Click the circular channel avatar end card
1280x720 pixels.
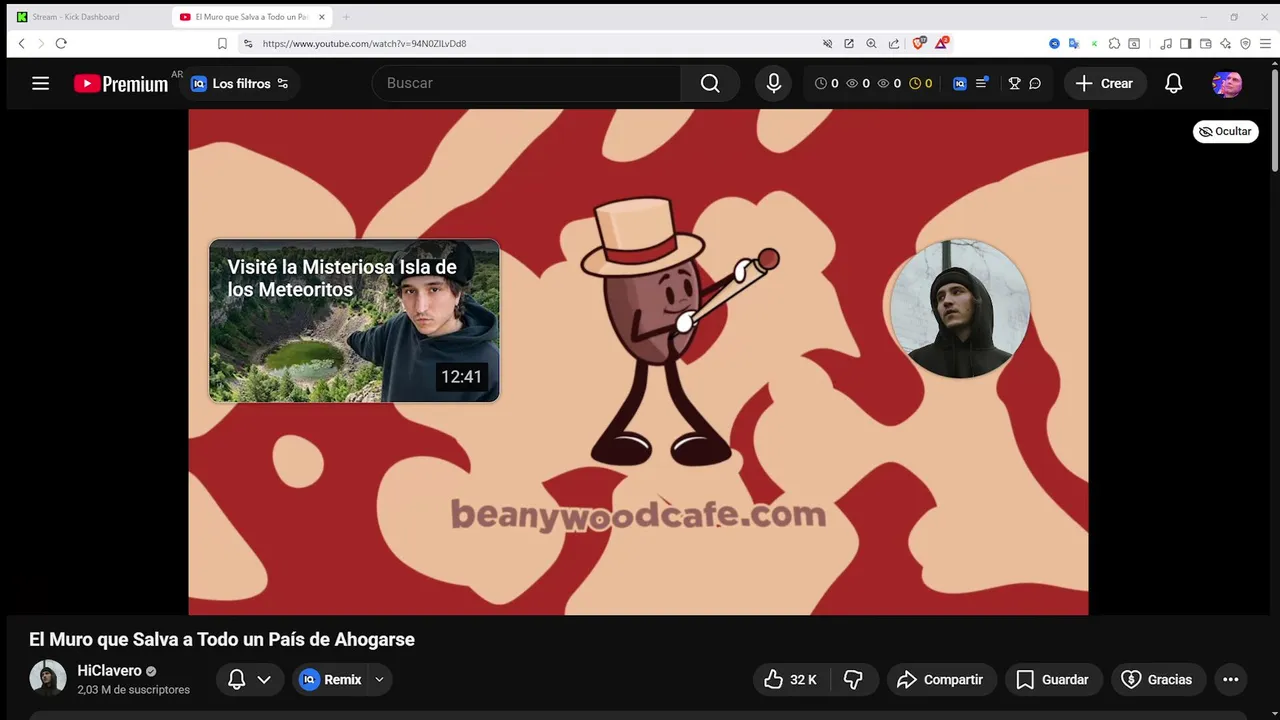tap(960, 309)
